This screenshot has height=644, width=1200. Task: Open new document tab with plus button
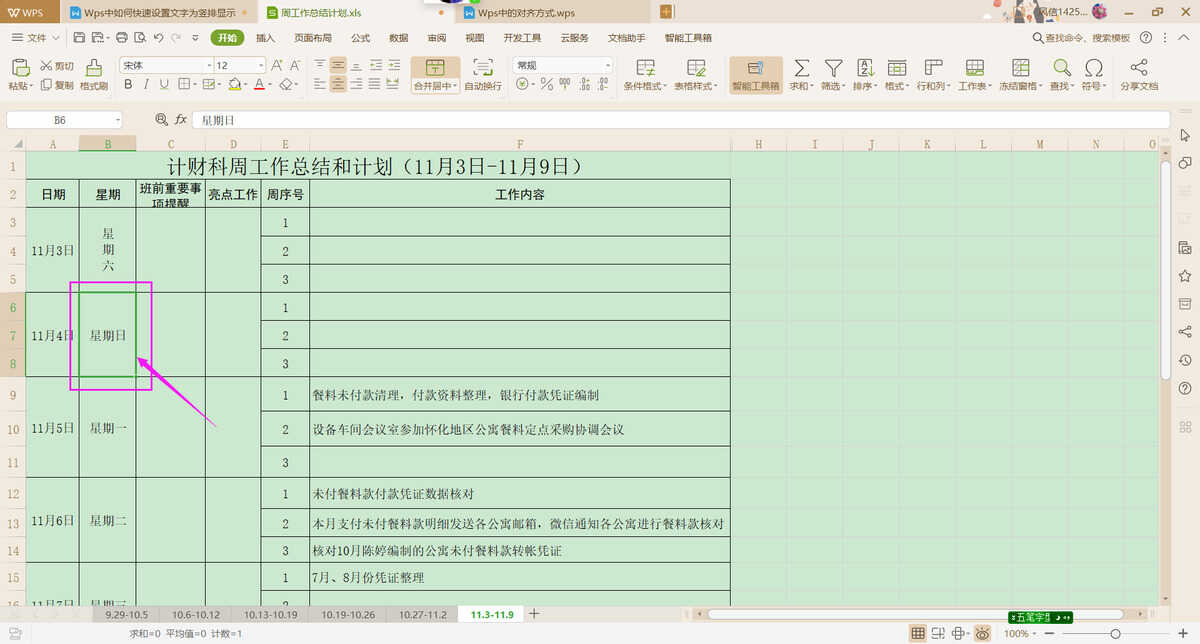point(667,12)
